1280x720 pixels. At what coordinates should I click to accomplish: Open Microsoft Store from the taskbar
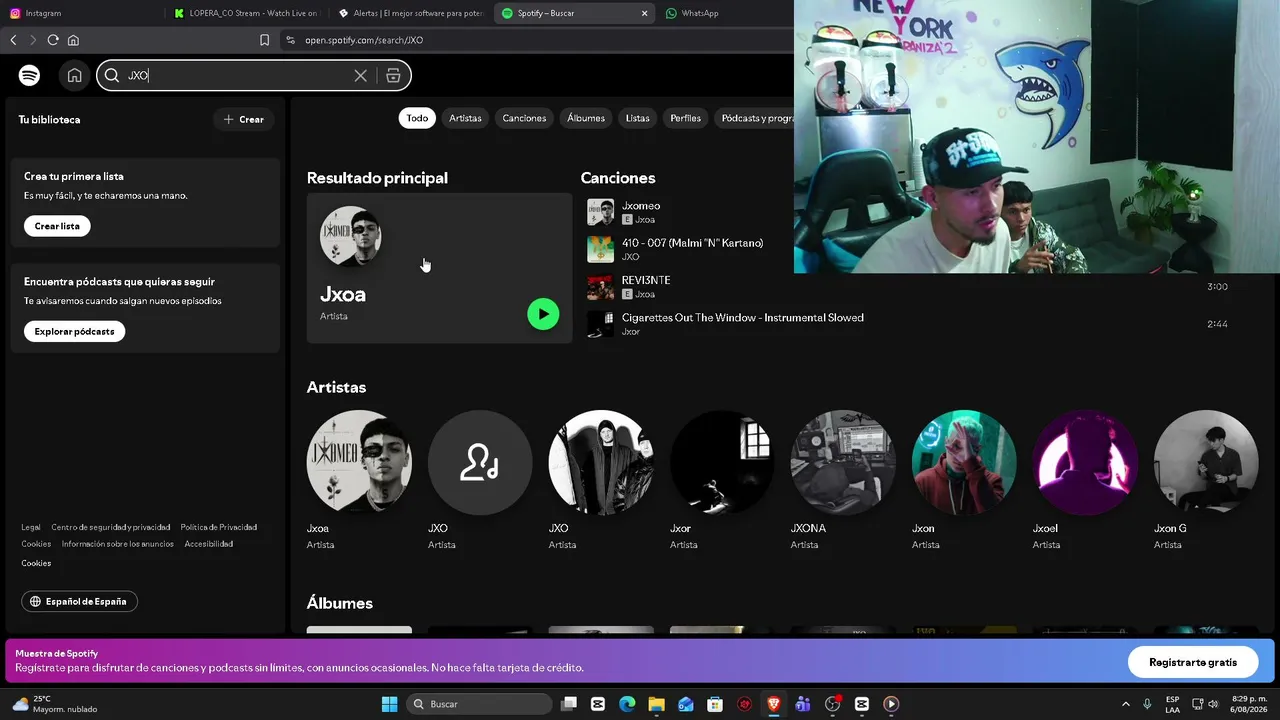tap(715, 704)
